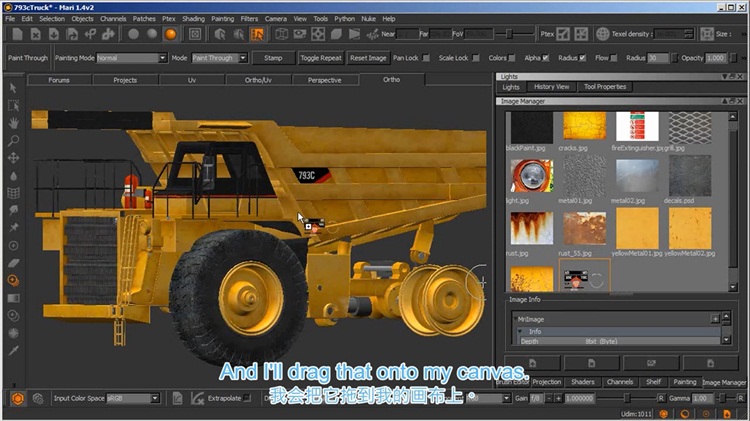The width and height of the screenshot is (750, 421).
Task: Choose the active orange Paint Through tool
Action: tap(13, 280)
